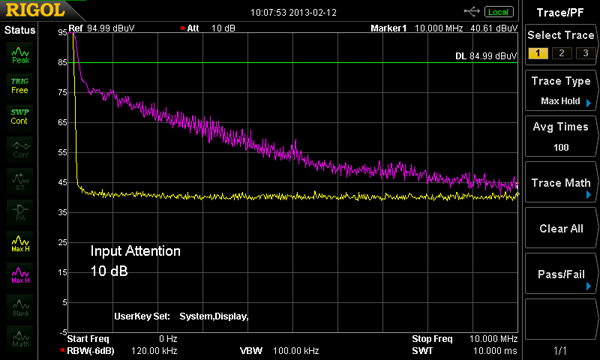Image resolution: width=600 pixels, height=360 pixels.
Task: Click the Clear All softkey
Action: 561,228
